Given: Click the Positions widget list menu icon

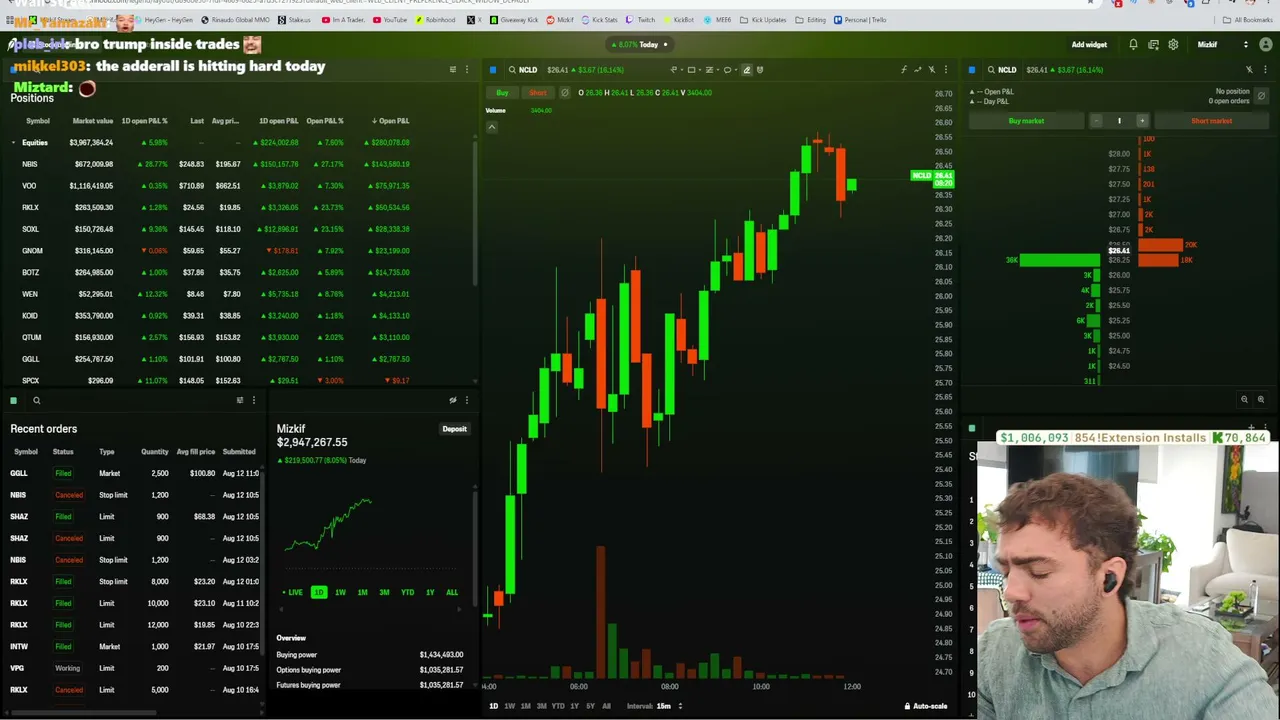Looking at the screenshot, I should point(452,70).
